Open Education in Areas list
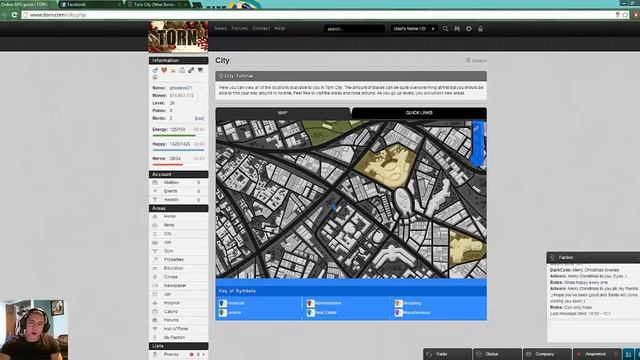 pos(178,268)
